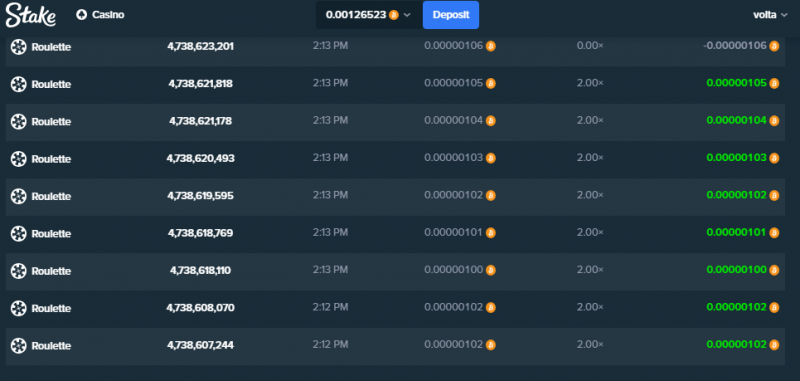
Task: Click Roulette icon for bet 4,738,618,110
Action: pyautogui.click(x=18, y=271)
